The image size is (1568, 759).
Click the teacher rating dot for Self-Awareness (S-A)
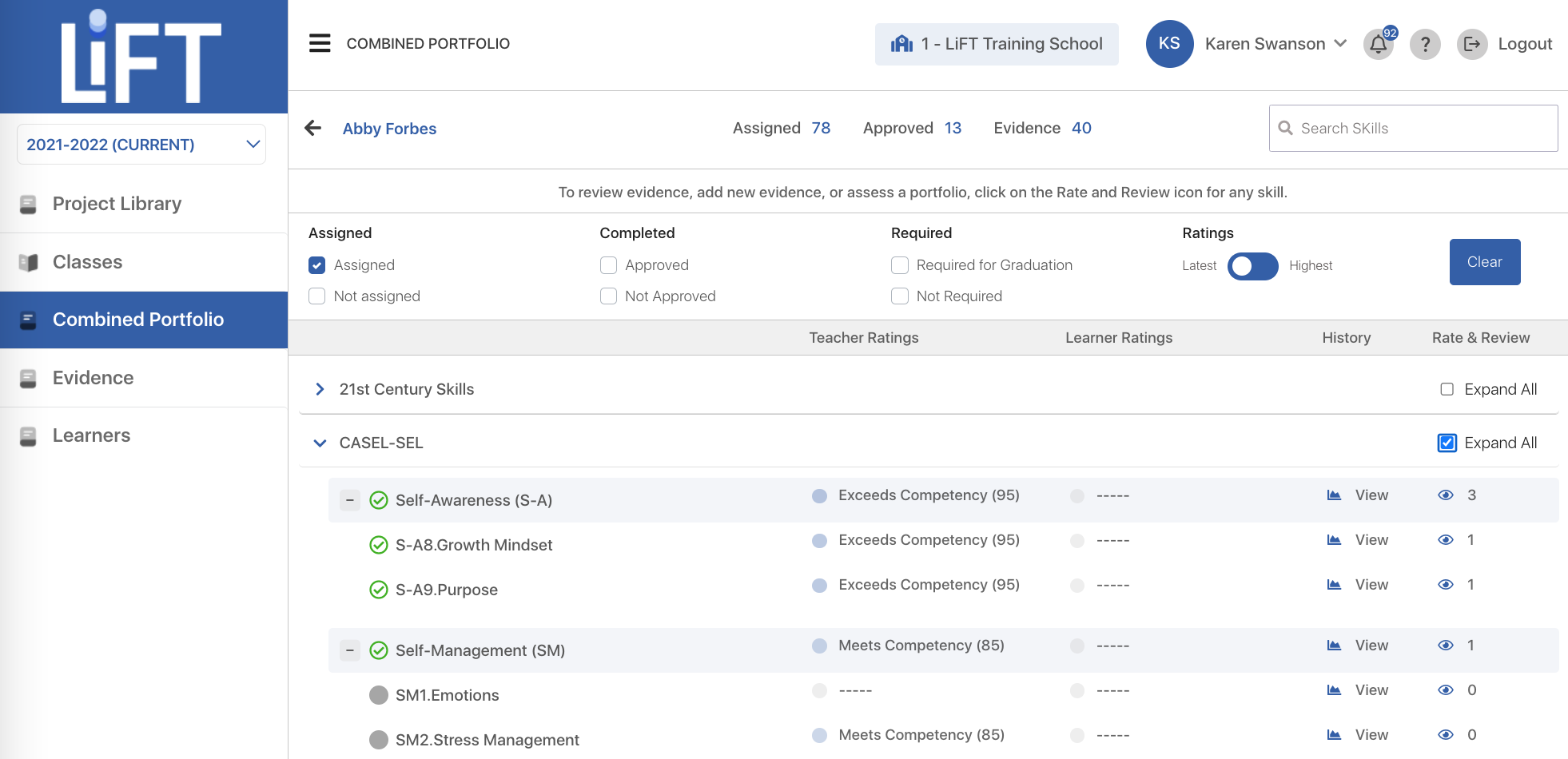click(819, 496)
